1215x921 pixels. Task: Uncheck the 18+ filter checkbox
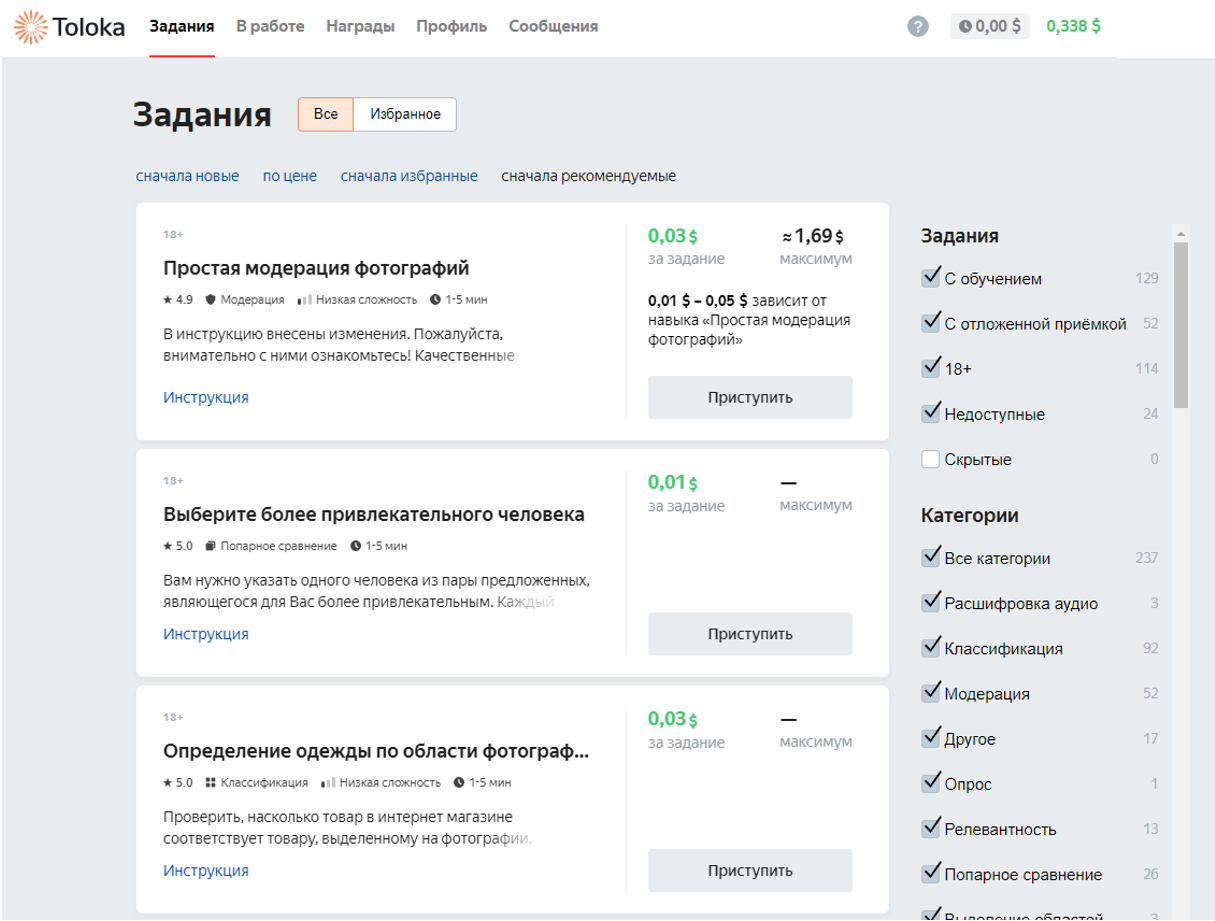930,368
